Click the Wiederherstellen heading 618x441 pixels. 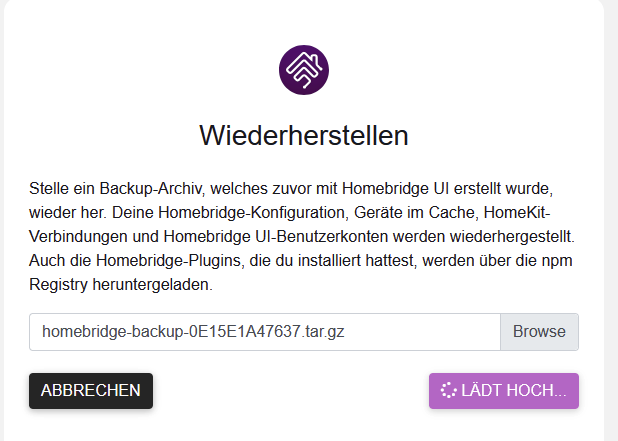[x=304, y=136]
